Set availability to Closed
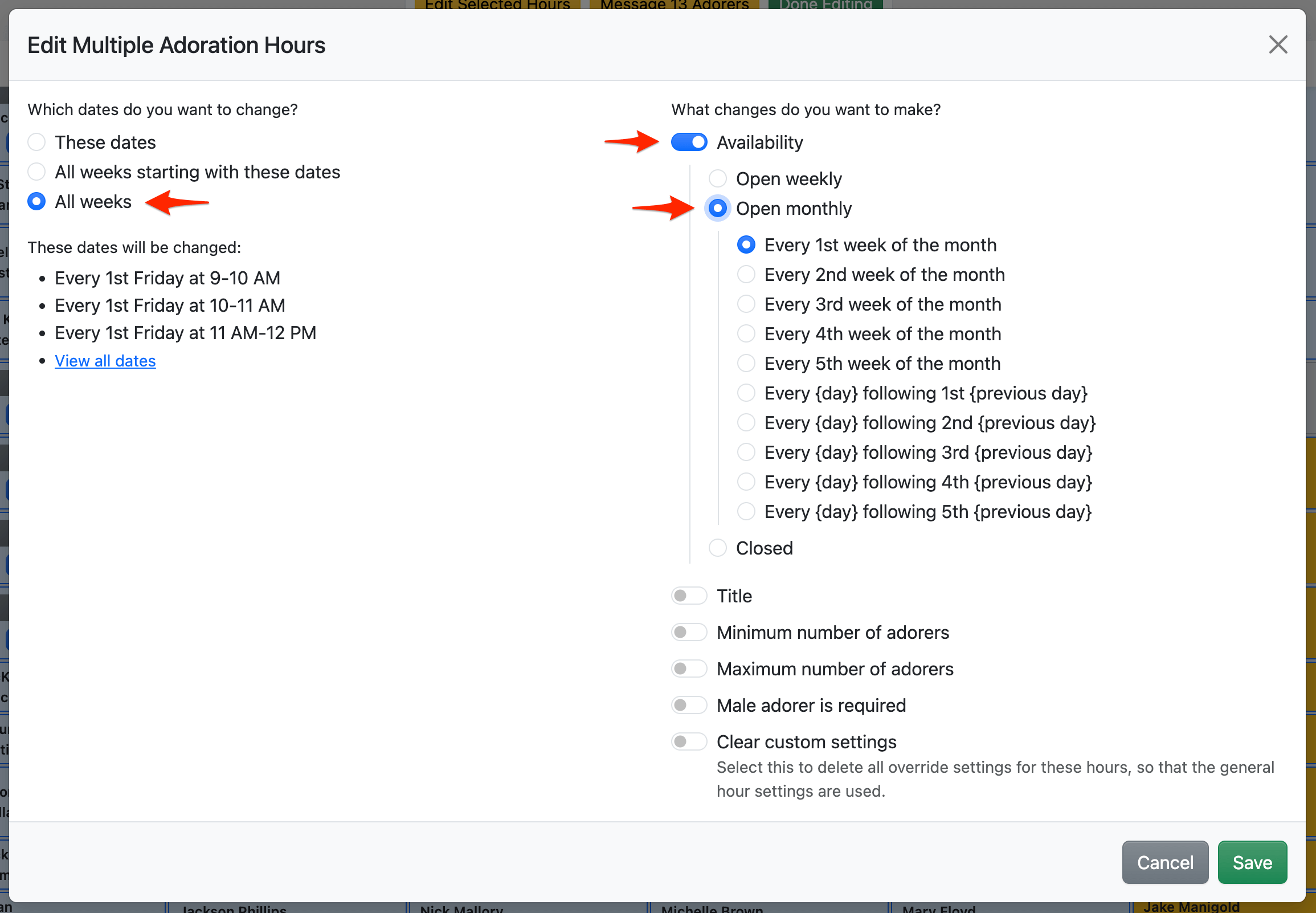This screenshot has height=913, width=1316. point(717,548)
